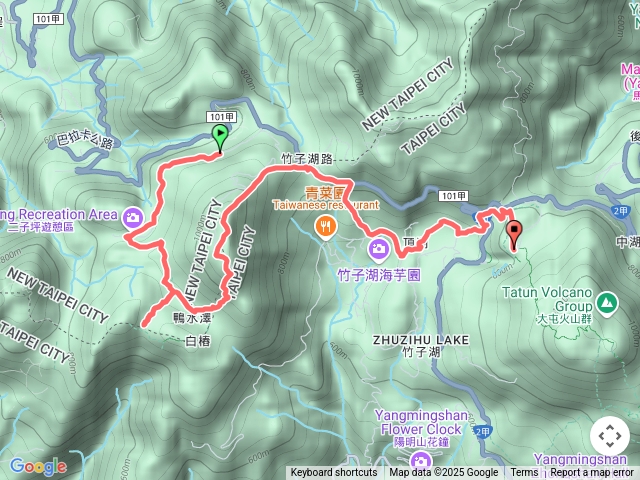Open the Terms link
This screenshot has width=640, height=480.
(x=524, y=473)
